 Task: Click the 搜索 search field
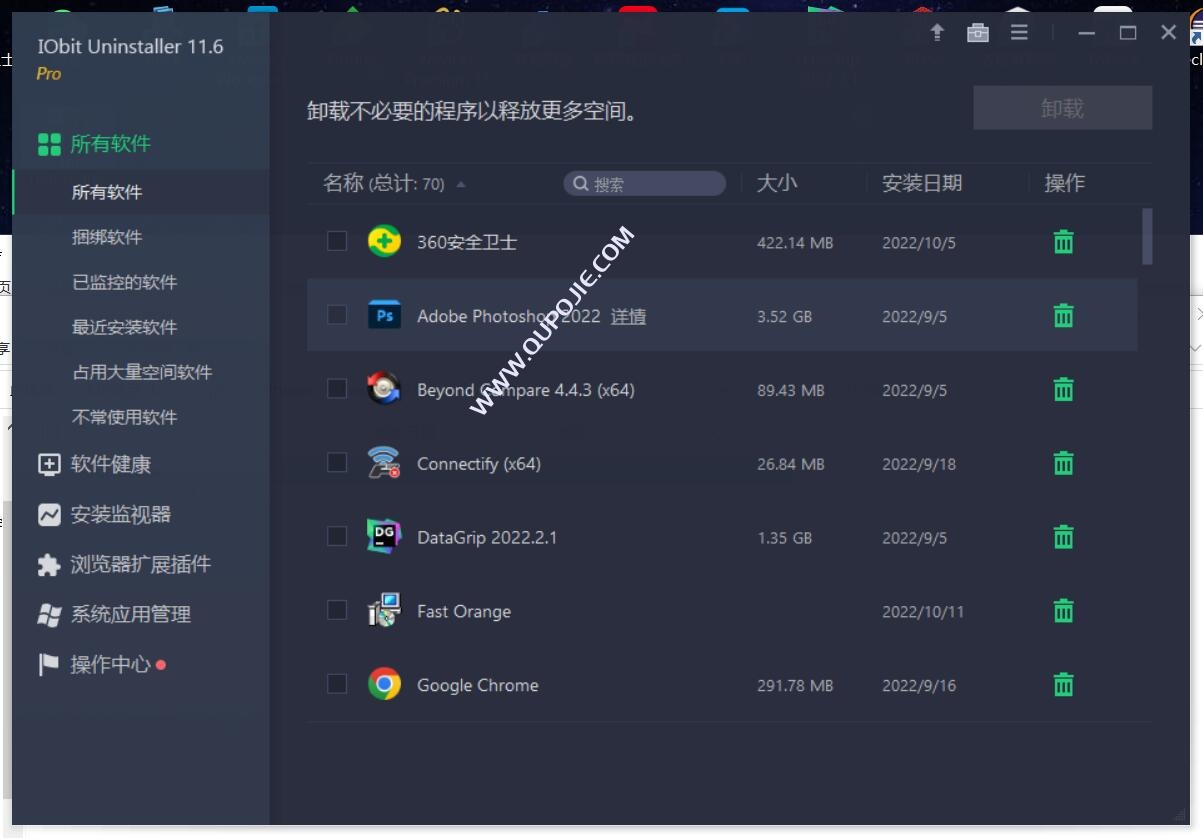645,183
